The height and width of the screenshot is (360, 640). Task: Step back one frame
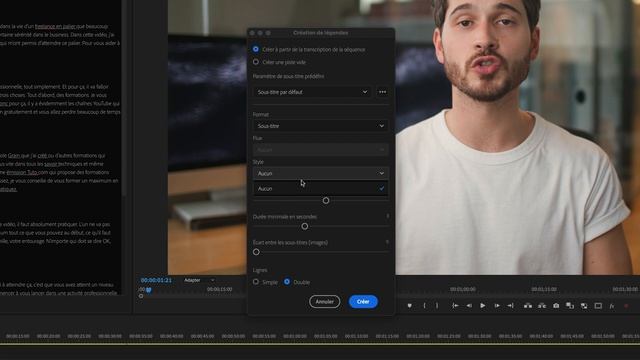(x=469, y=306)
